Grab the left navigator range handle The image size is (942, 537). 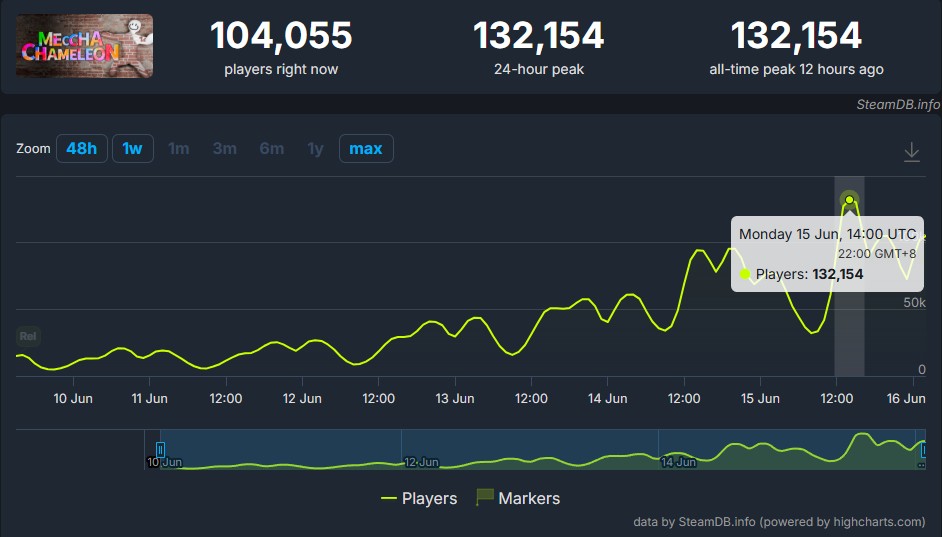coord(160,449)
